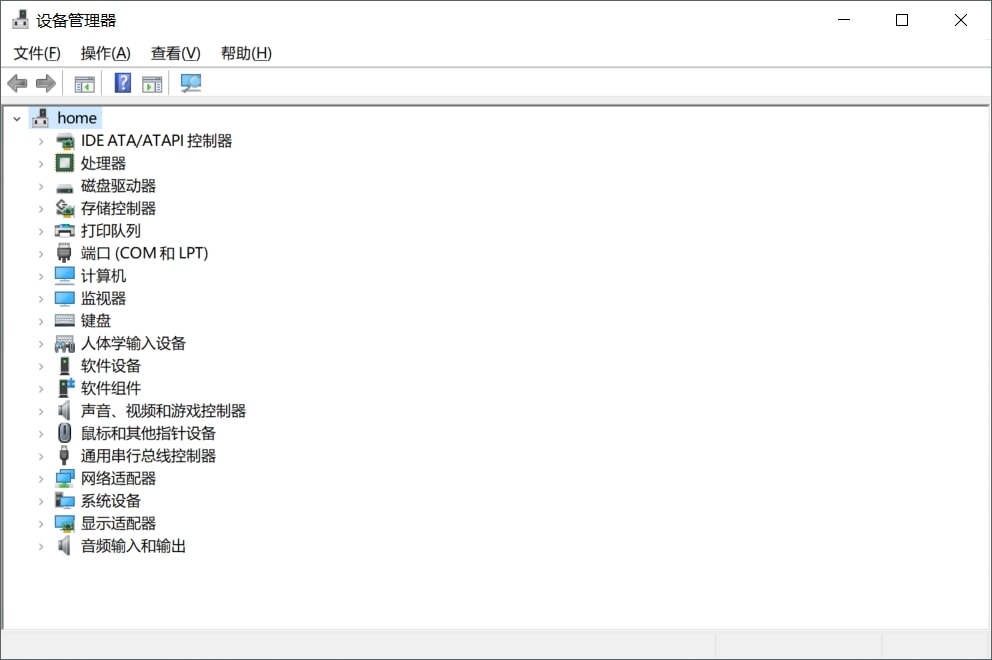Maximize the 设备管理器 window
The width and height of the screenshot is (992, 660).
tap(902, 20)
